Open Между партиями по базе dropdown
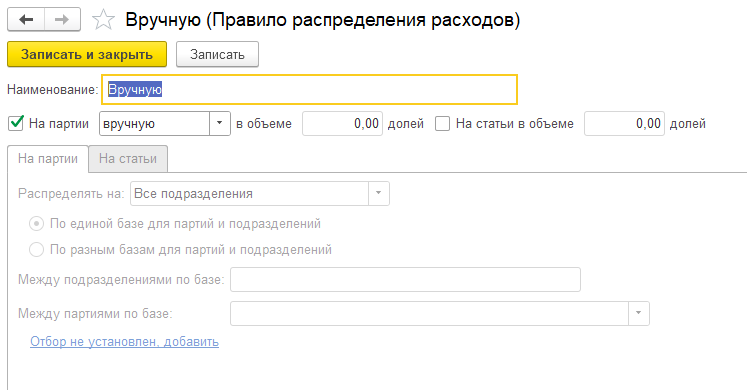Image resolution: width=747 pixels, height=390 pixels. coord(639,313)
